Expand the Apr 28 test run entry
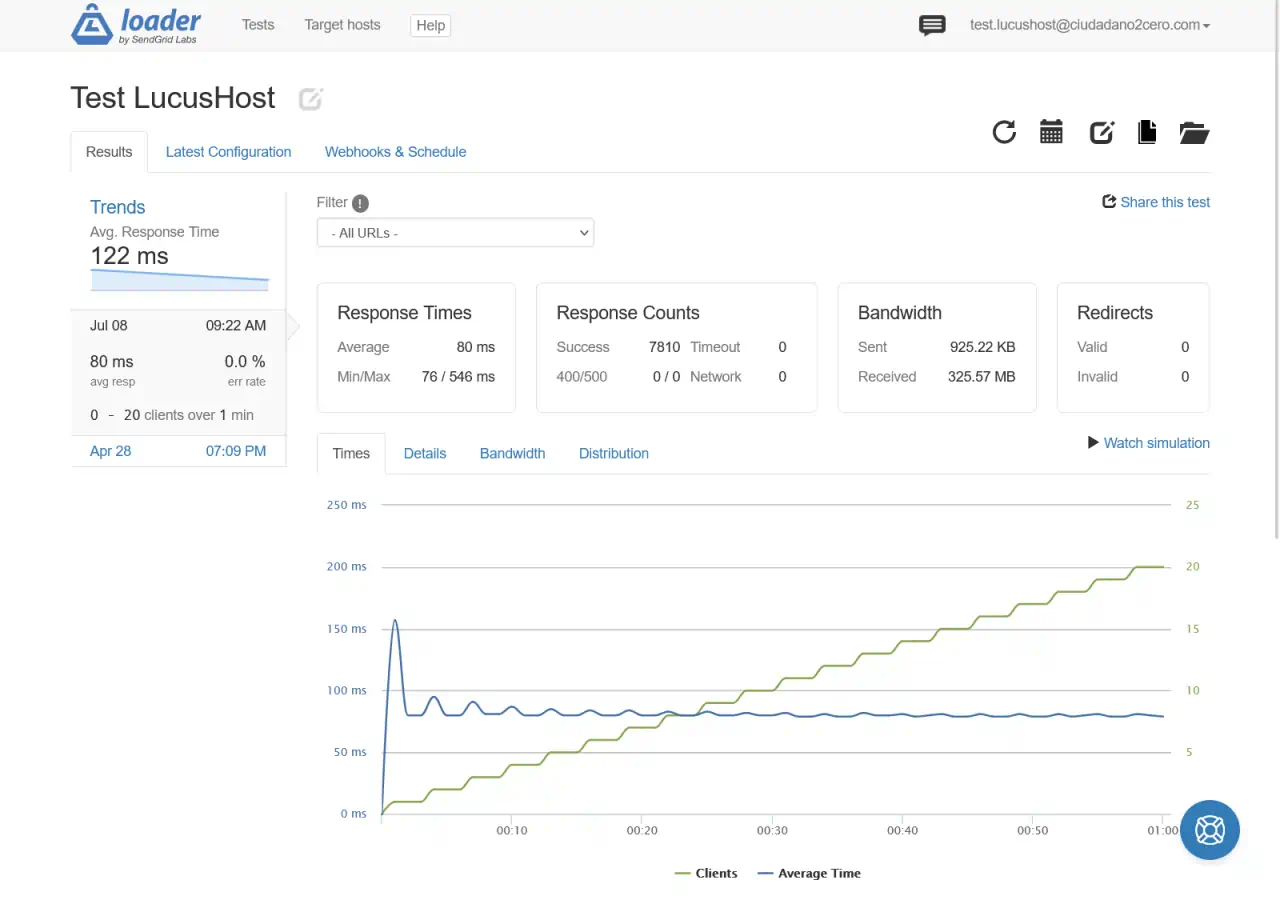 (x=178, y=451)
